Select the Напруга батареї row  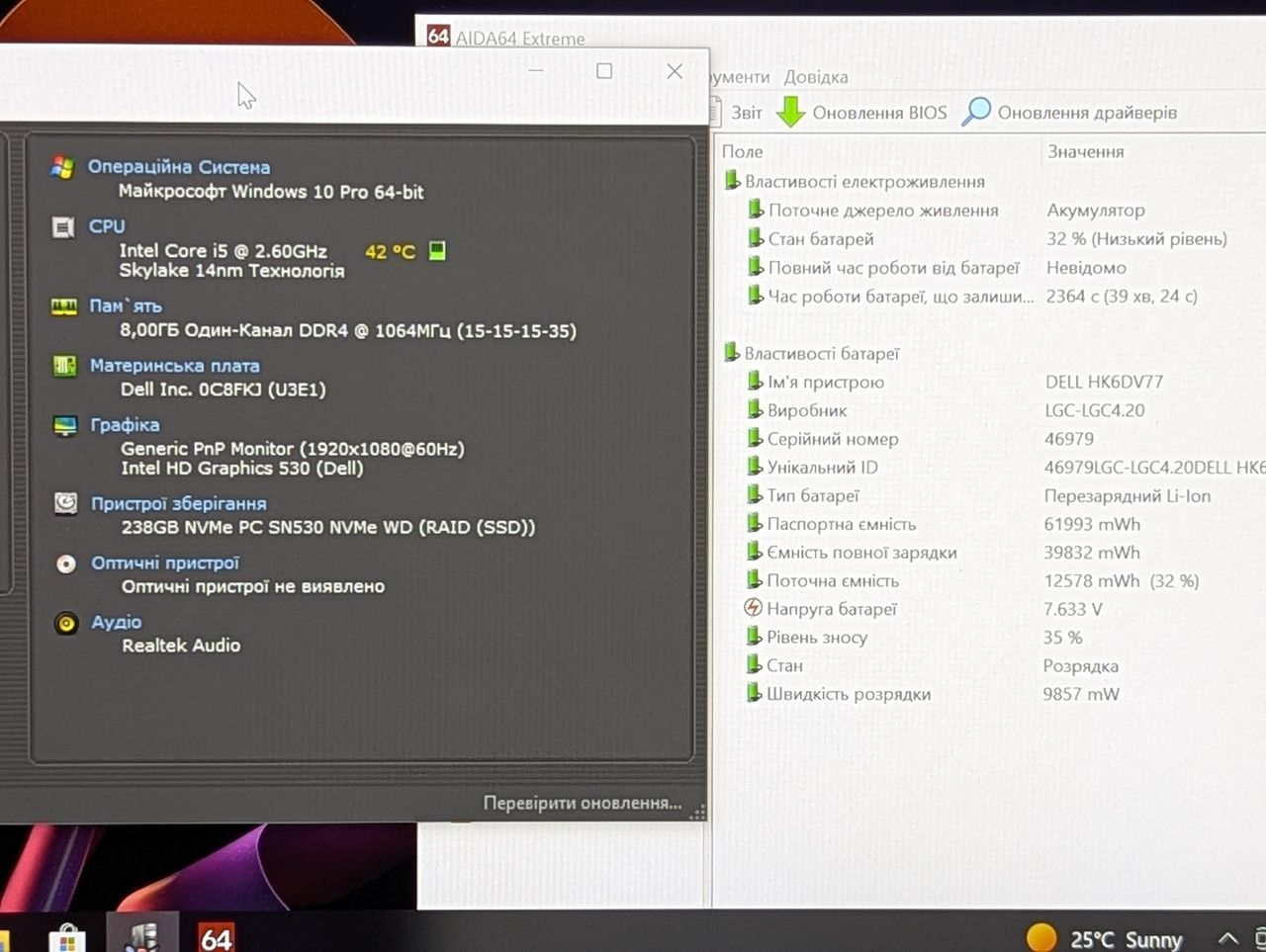[x=989, y=609]
